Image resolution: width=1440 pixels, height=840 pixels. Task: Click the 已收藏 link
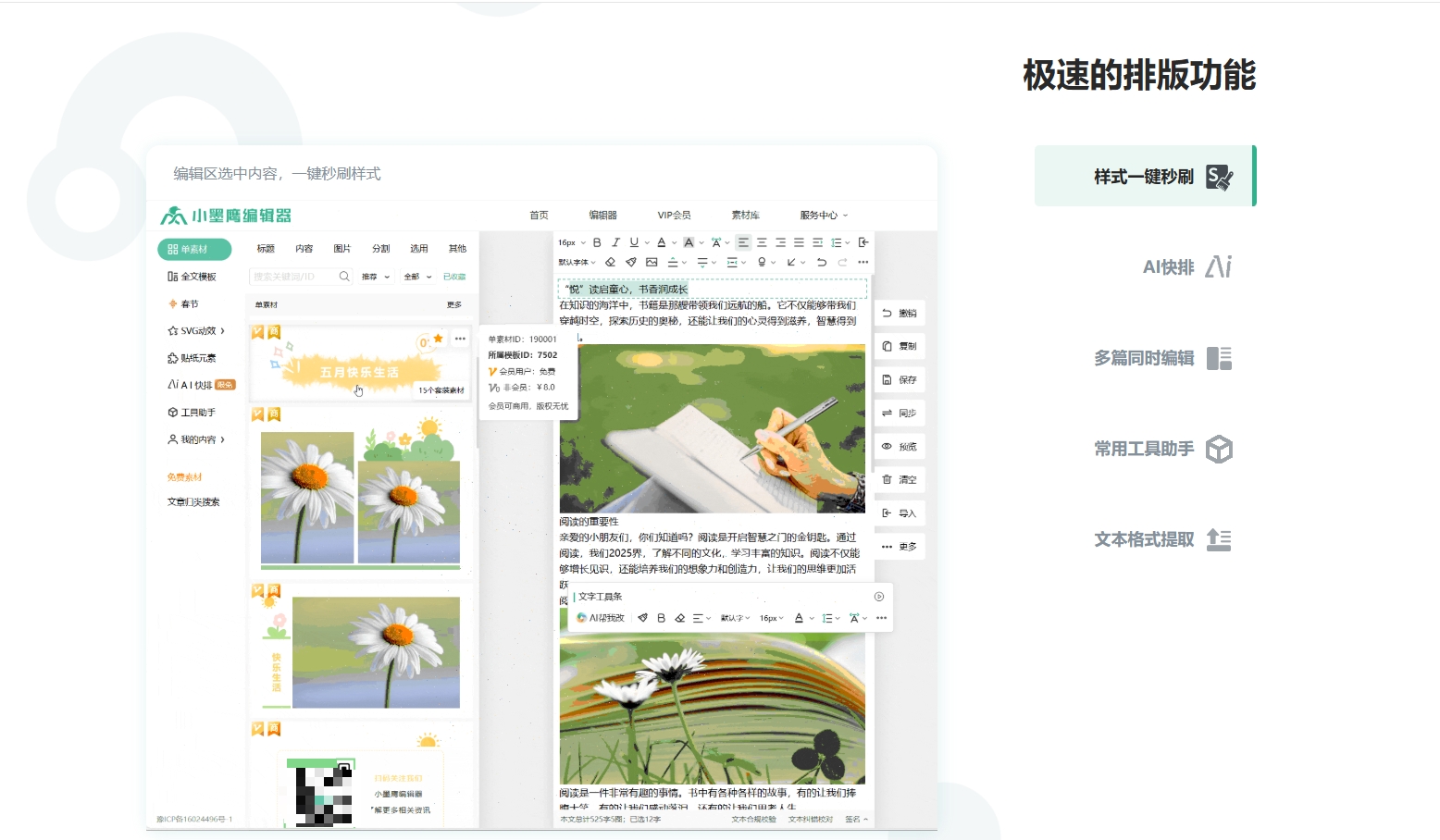(x=454, y=277)
